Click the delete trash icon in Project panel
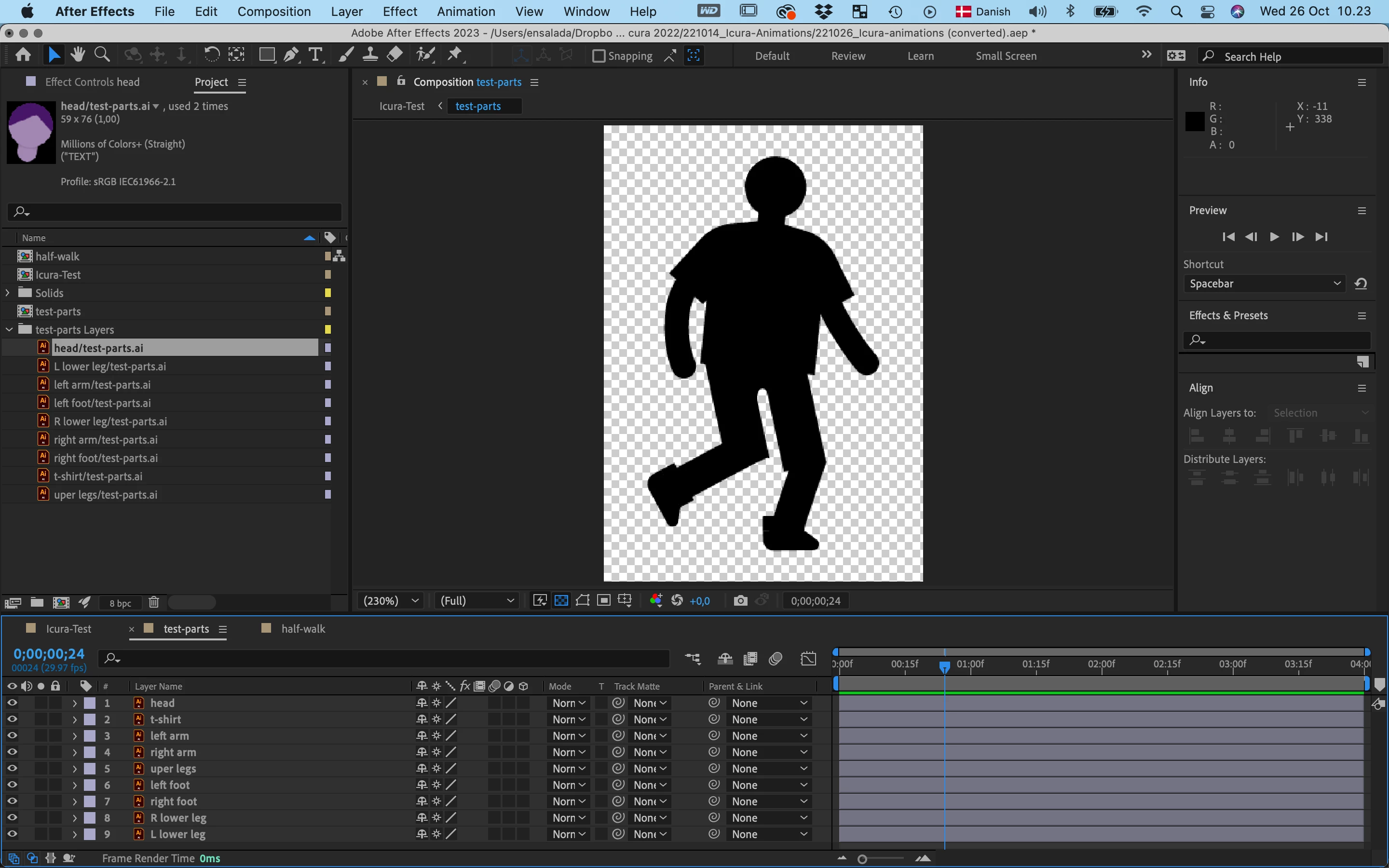Viewport: 1389px width, 868px height. [153, 602]
